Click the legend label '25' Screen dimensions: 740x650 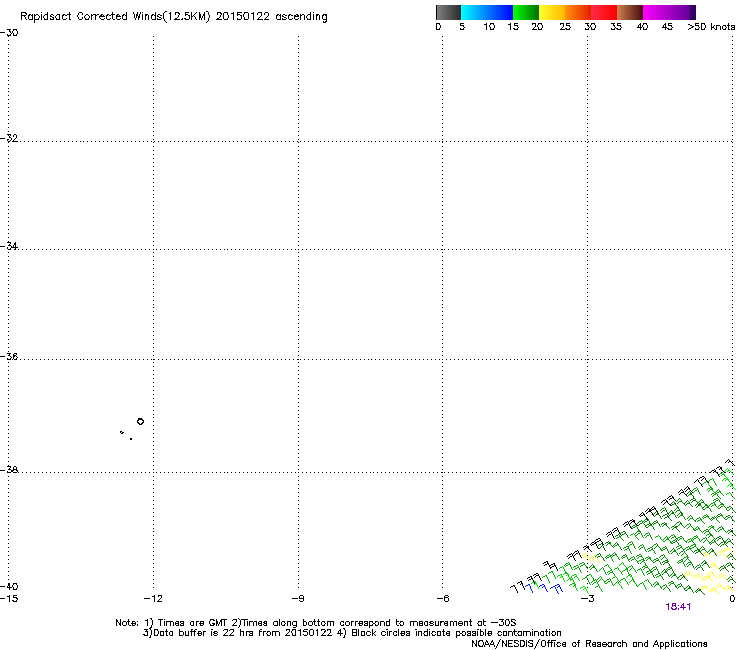565,27
